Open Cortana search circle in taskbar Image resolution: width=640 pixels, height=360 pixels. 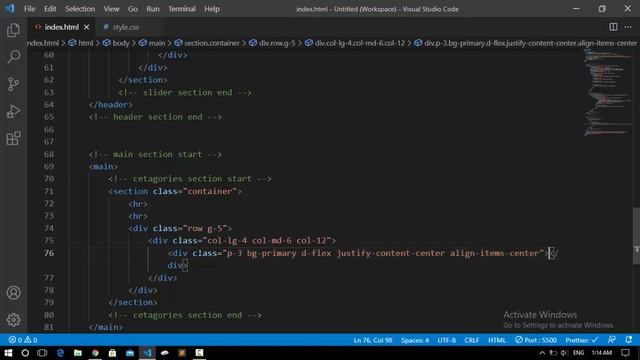25,353
